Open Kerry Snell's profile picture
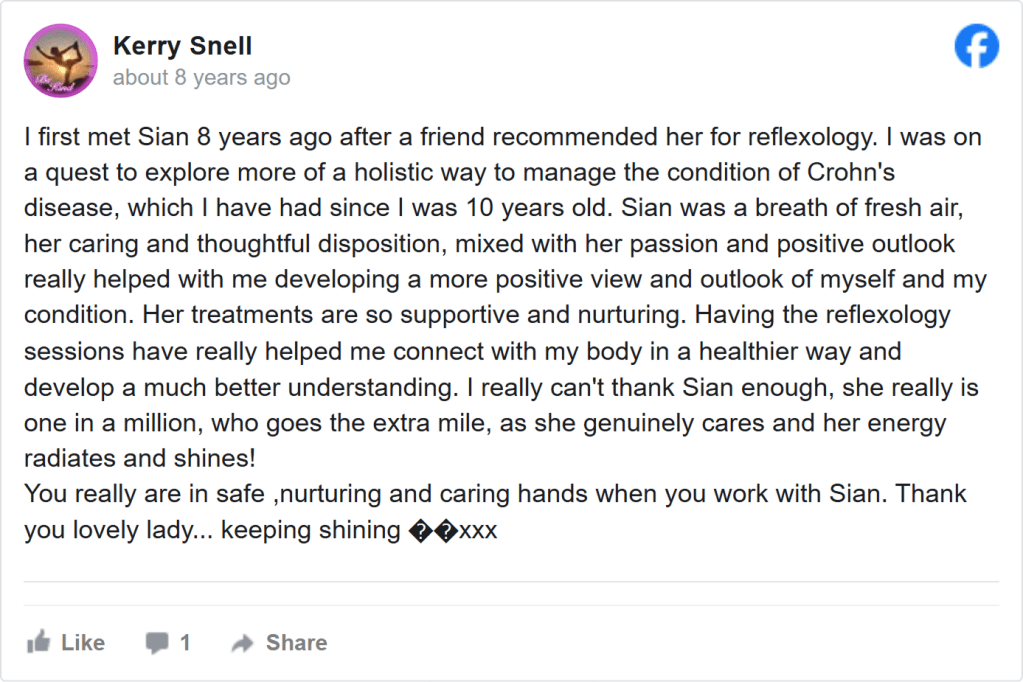 60,60
